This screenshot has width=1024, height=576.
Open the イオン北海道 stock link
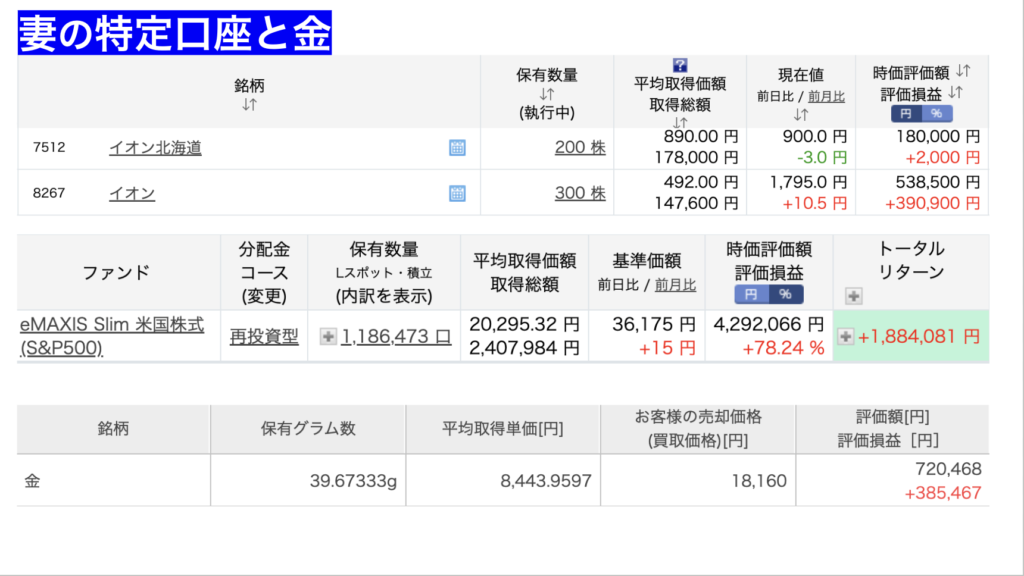coord(155,148)
